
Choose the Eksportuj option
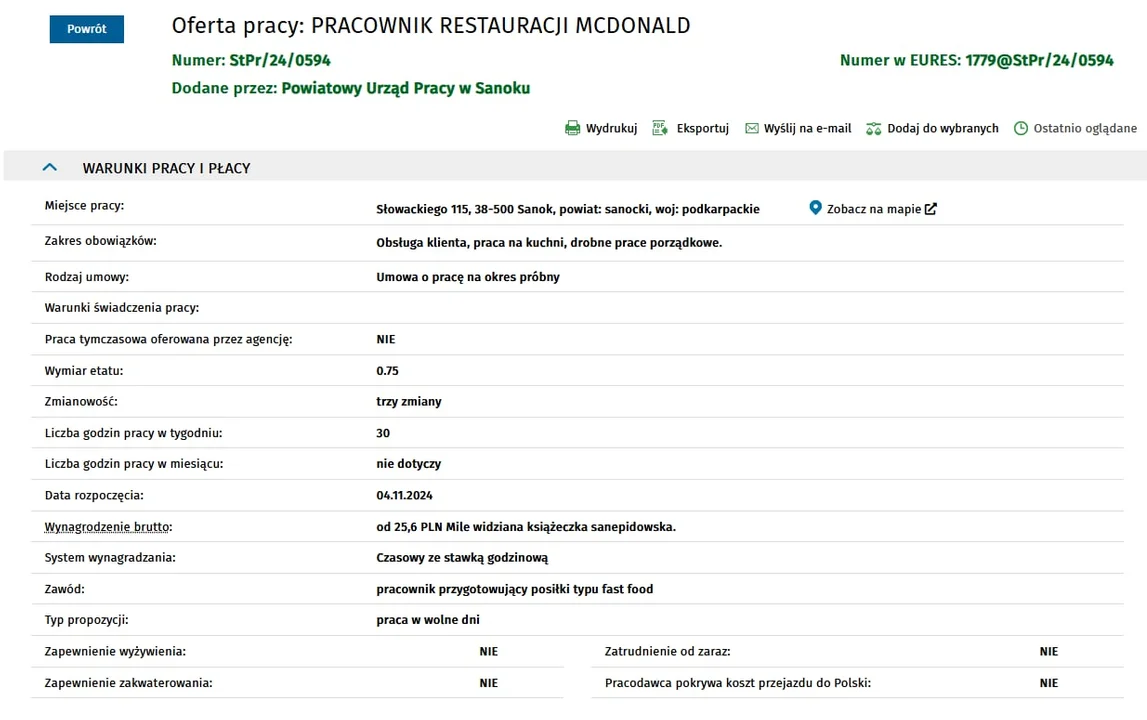click(702, 128)
